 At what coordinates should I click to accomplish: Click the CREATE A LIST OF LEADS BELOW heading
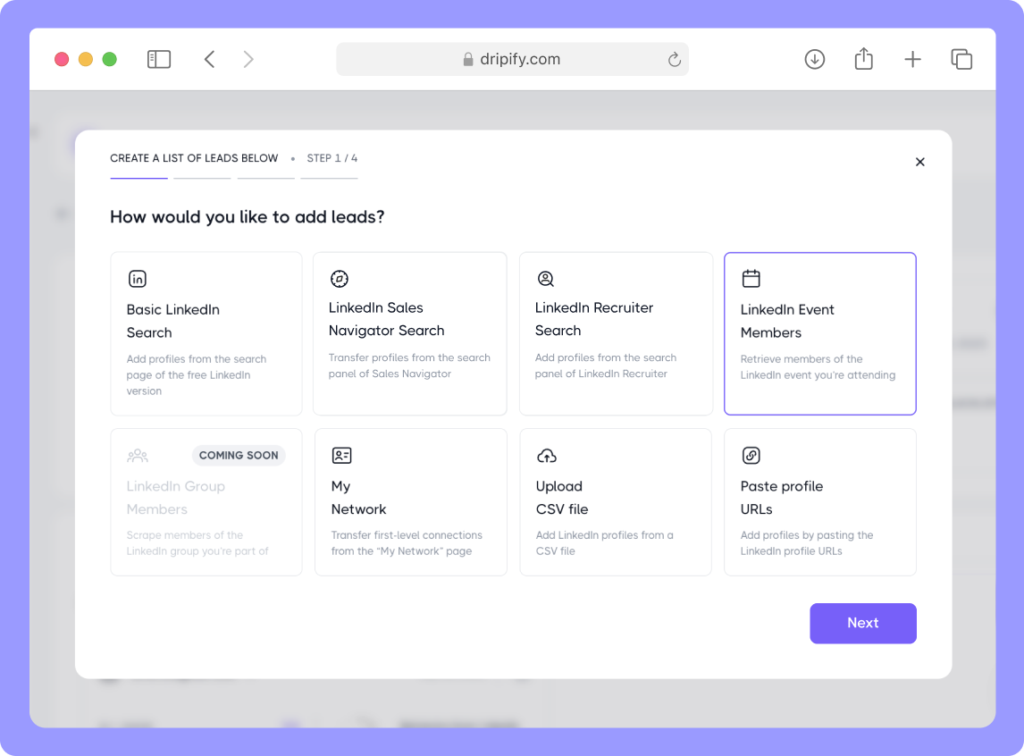(194, 158)
